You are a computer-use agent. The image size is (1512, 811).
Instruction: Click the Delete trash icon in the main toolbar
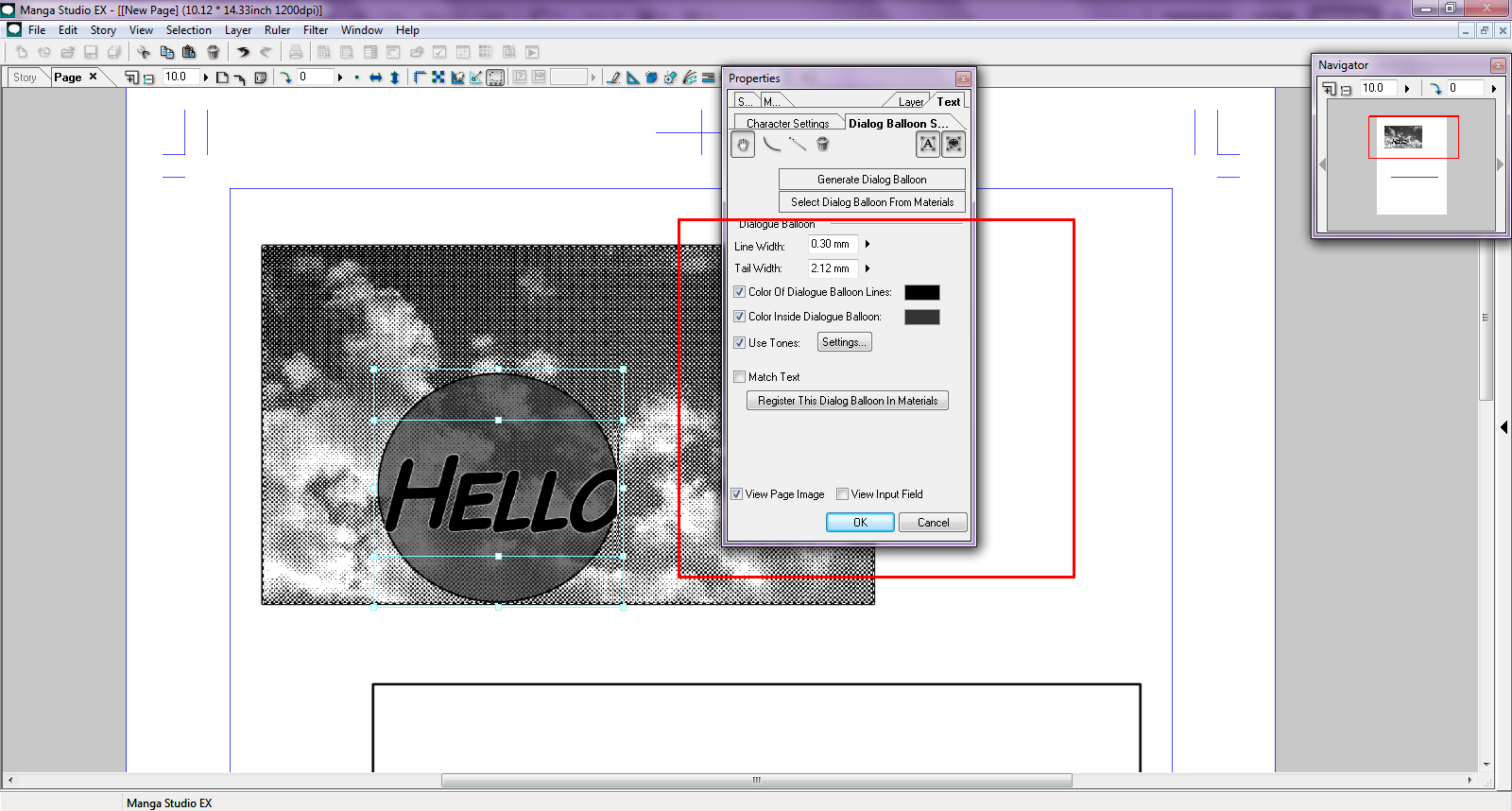point(213,52)
